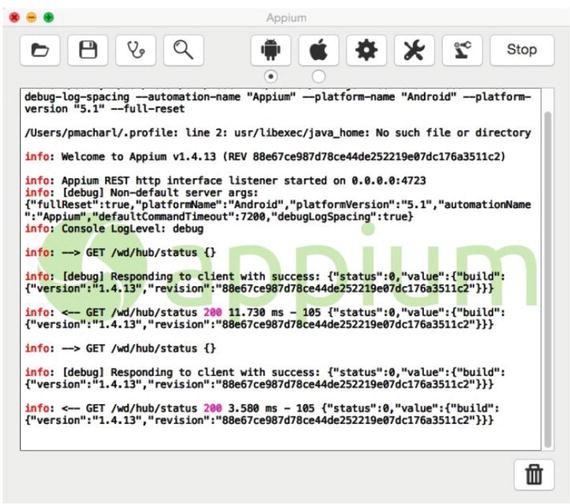570x504 pixels.
Task: Click the 'Welcome to Appium v1.4.13' log line
Action: [265, 157]
